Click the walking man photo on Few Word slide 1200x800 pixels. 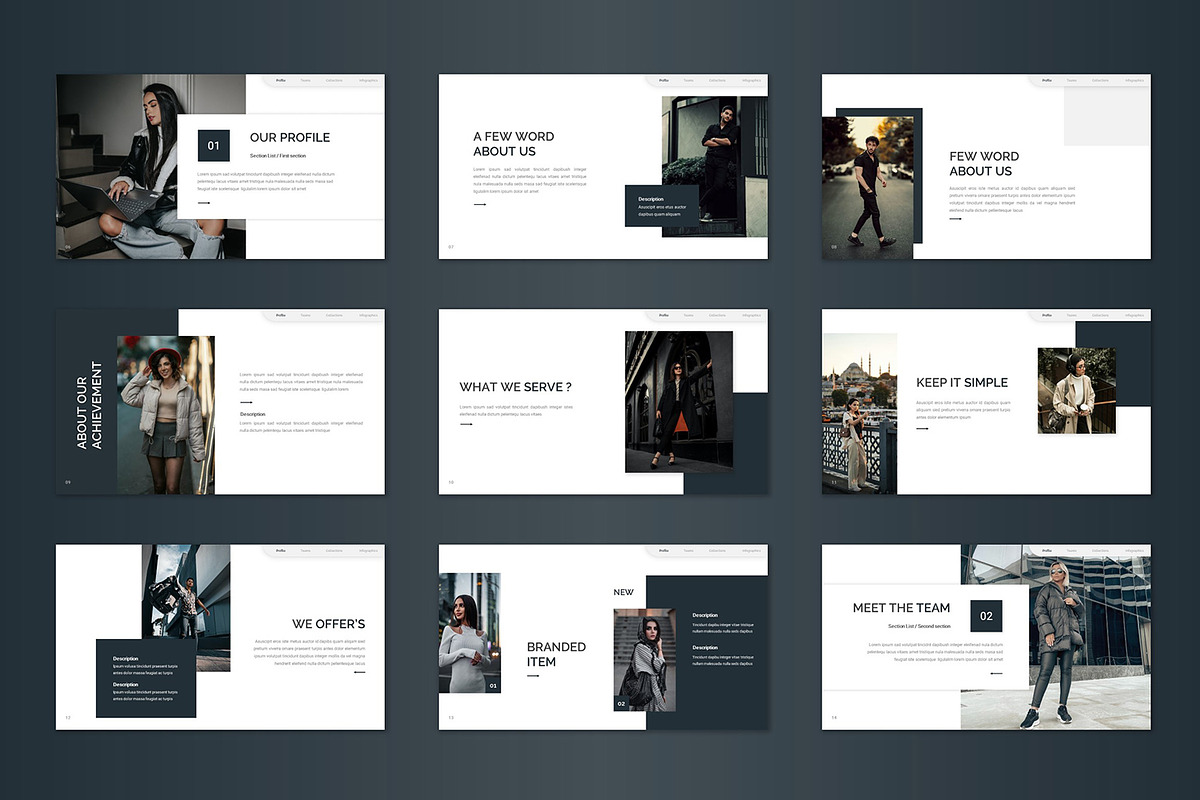click(867, 190)
